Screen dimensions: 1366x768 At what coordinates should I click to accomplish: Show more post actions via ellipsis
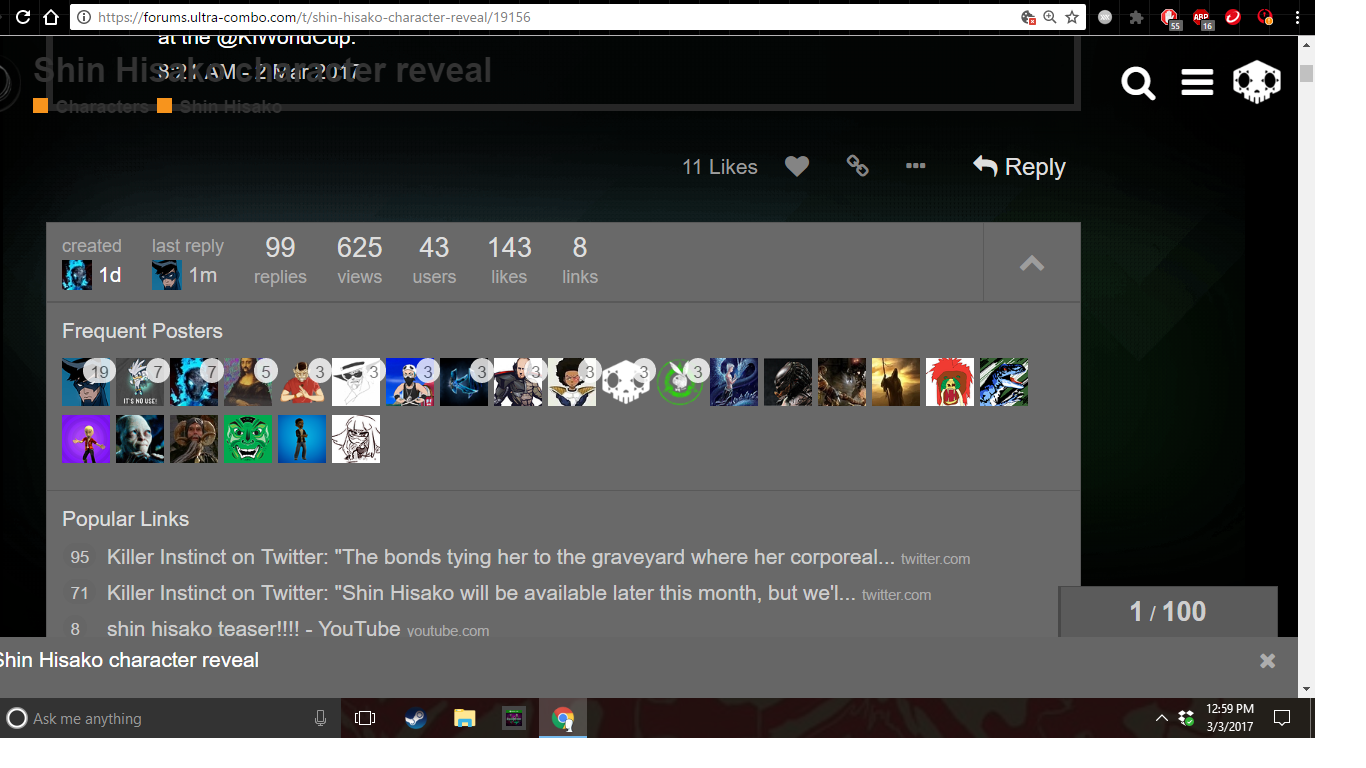coord(915,166)
